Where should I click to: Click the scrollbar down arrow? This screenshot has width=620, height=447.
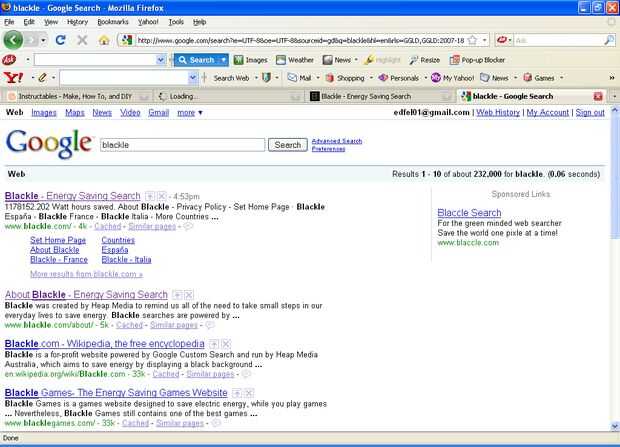coord(614,426)
